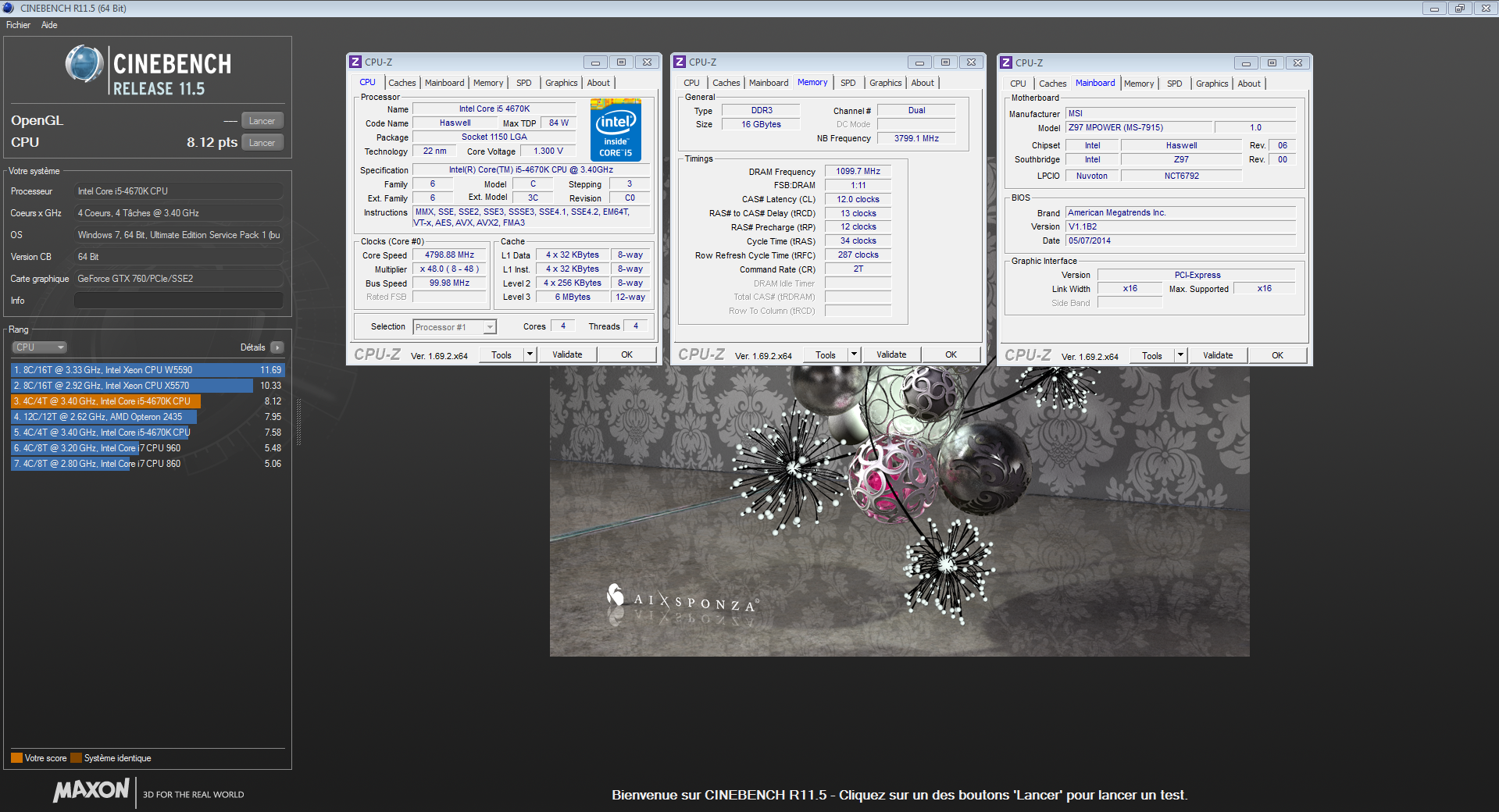The image size is (1499, 812).
Task: Restore down the Cinebench main window
Action: point(1459,8)
